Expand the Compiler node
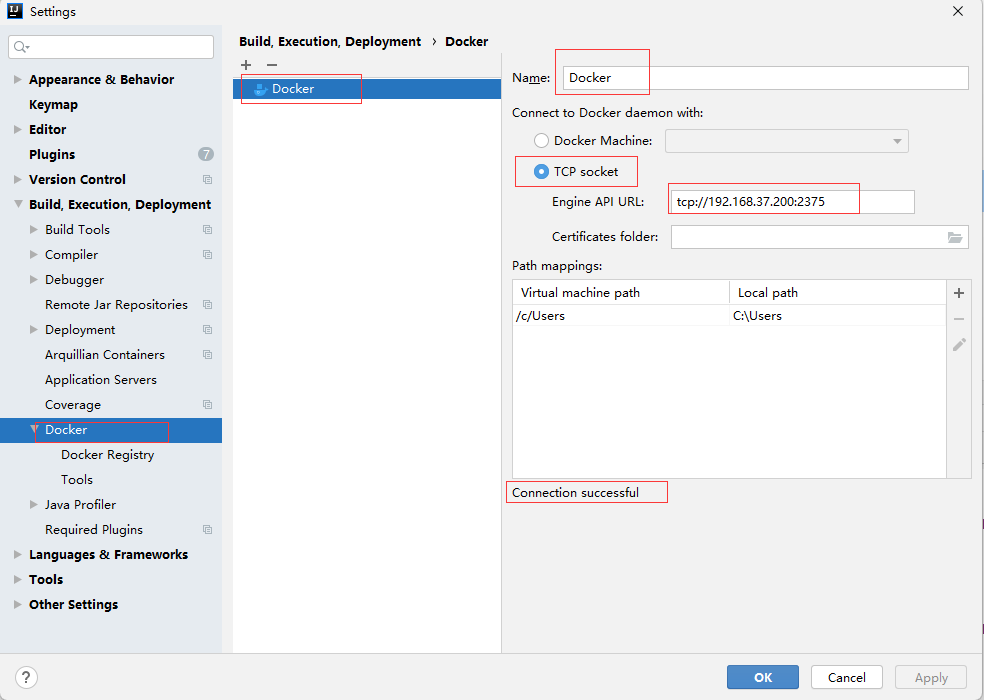This screenshot has height=700, width=984. (x=34, y=255)
